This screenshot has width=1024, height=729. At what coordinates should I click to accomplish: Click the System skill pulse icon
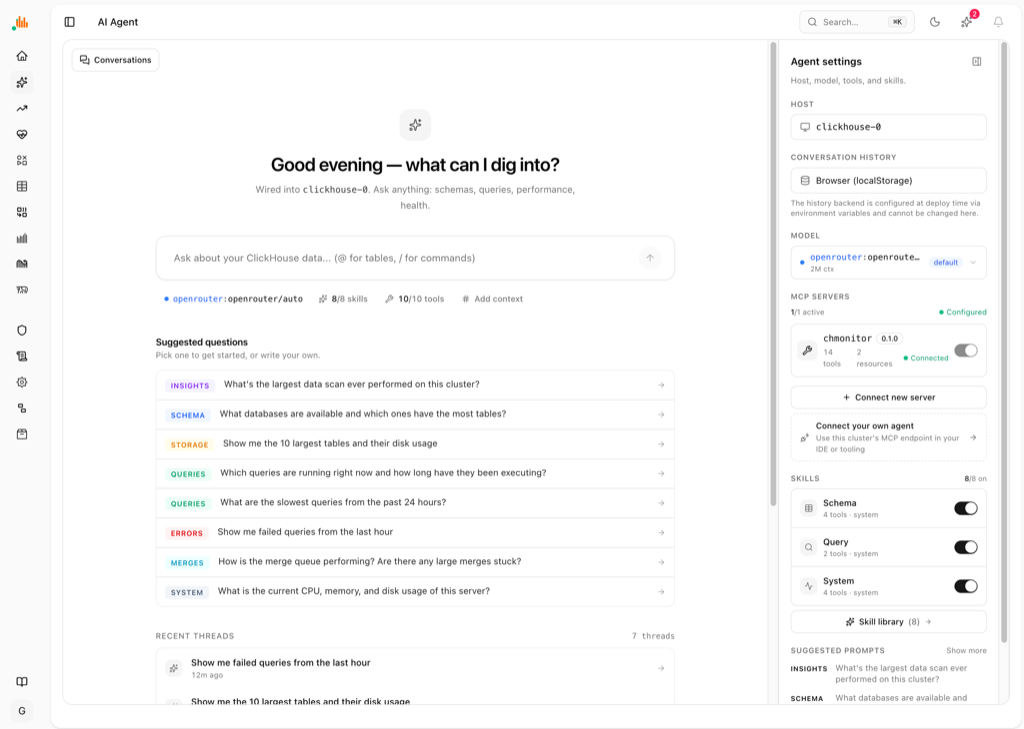pos(808,586)
